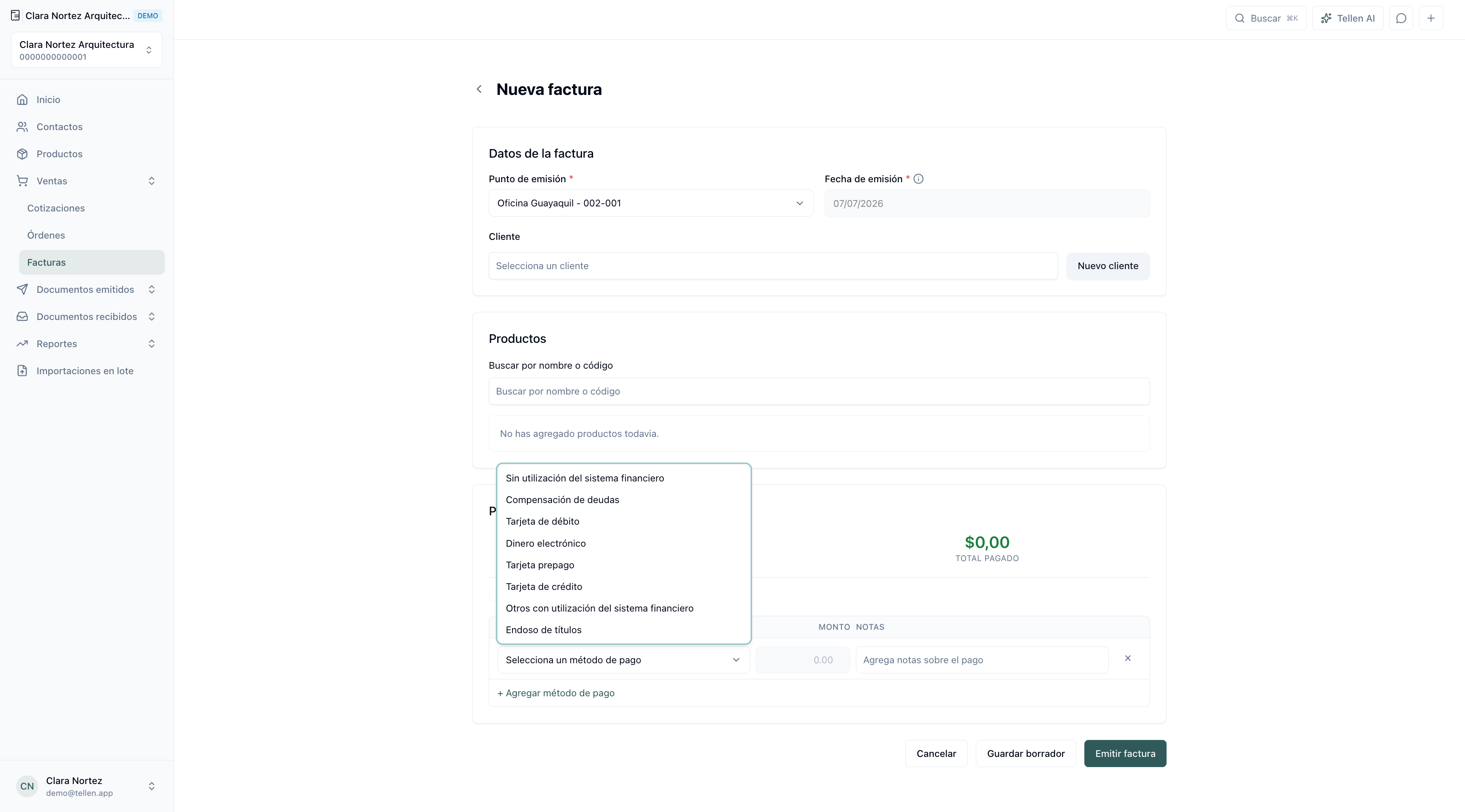Open the Clara Nortez user account menu

[86, 787]
